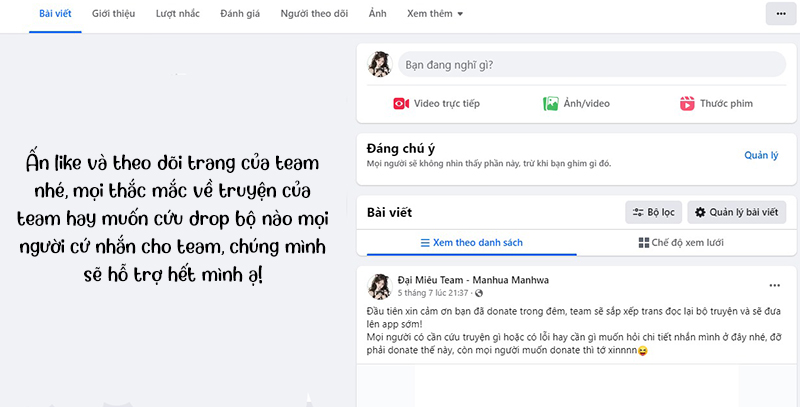Screen dimensions: 800x407
Task: Click the Quản lý link in Đáng chú ý
Action: pyautogui.click(x=761, y=156)
